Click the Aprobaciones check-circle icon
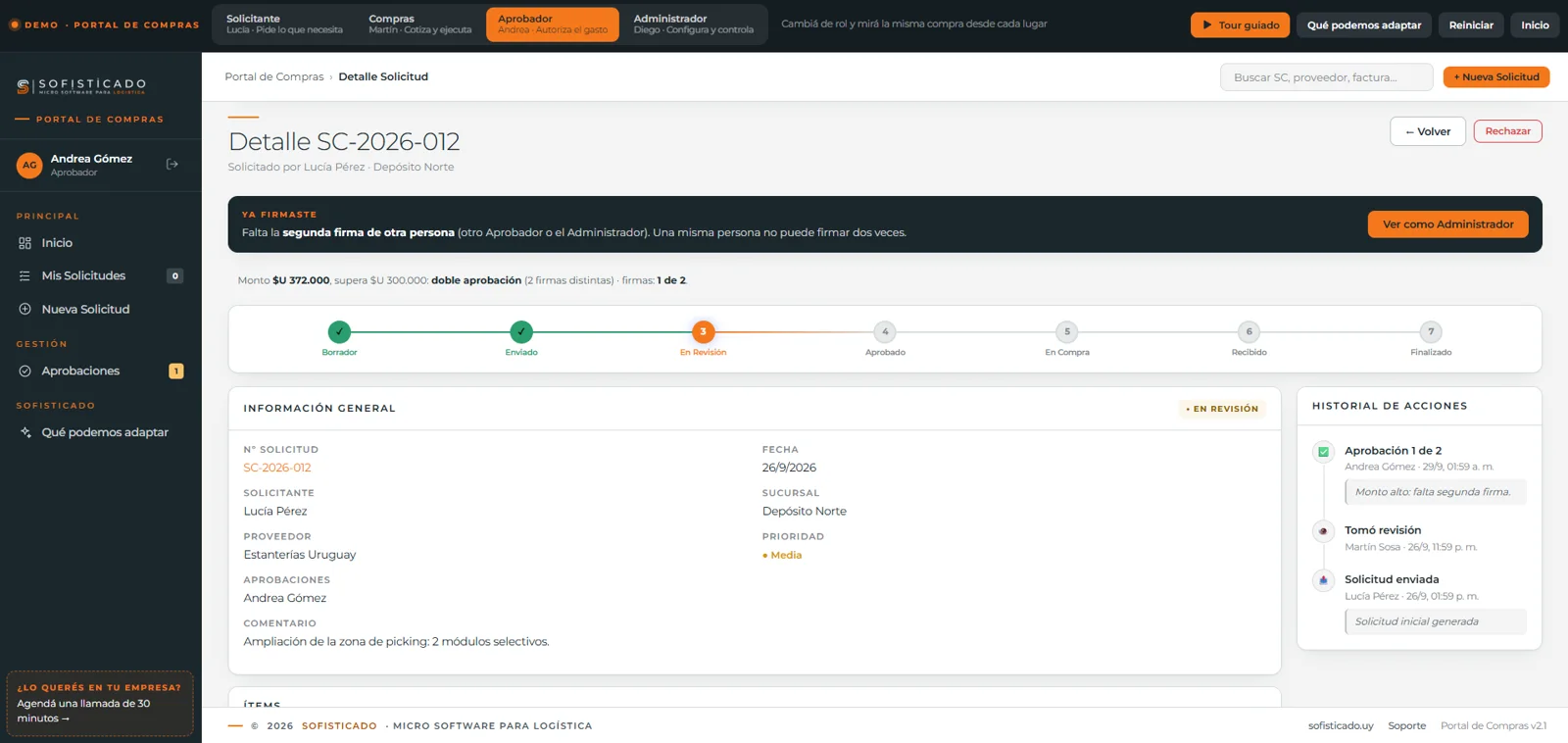This screenshot has height=743, width=1568. (25, 371)
